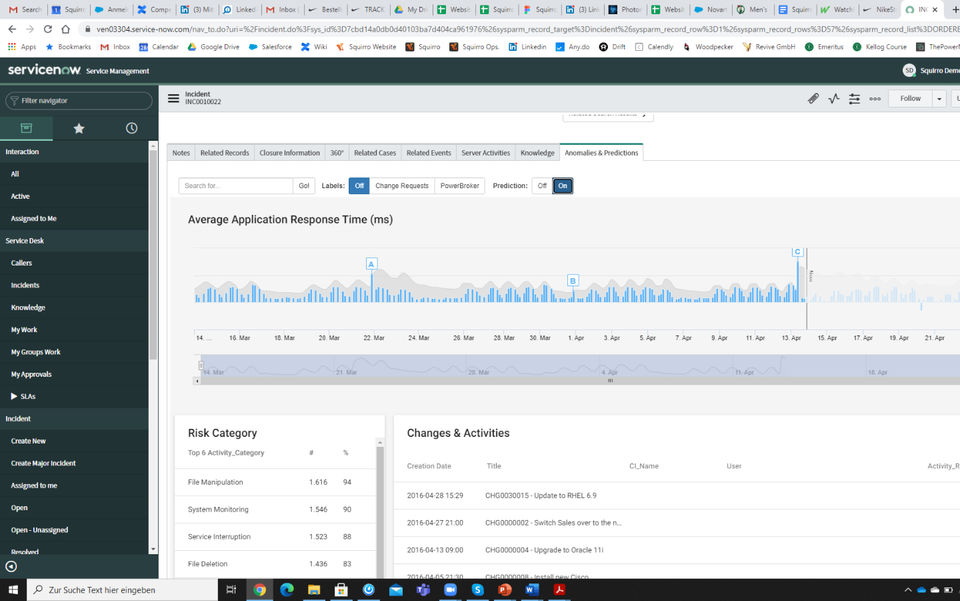Open the incident form hamburger menu
Screen dimensions: 960x601
click(173, 98)
